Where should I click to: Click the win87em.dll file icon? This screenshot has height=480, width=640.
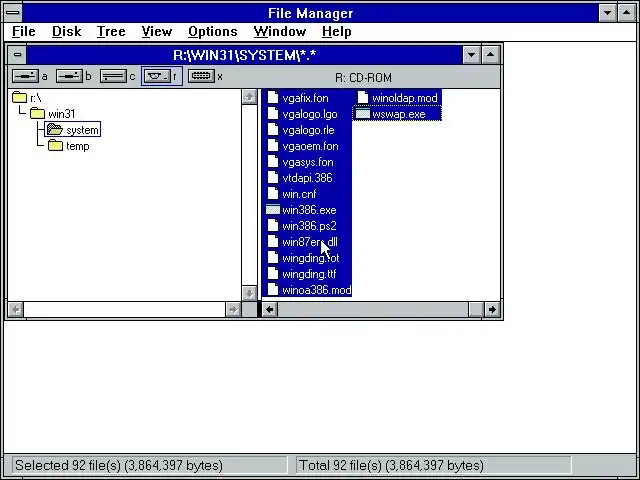click(x=273, y=242)
